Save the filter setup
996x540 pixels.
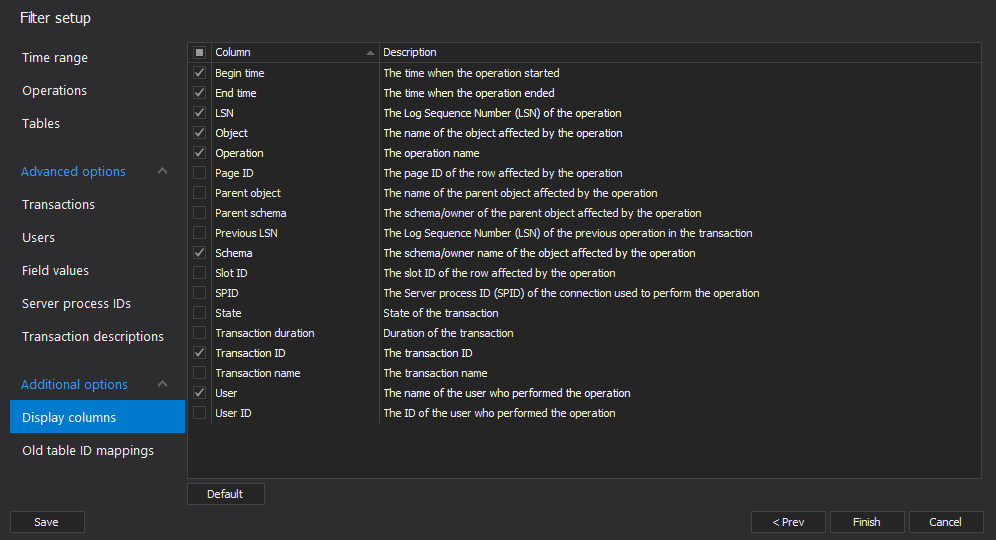point(46,522)
